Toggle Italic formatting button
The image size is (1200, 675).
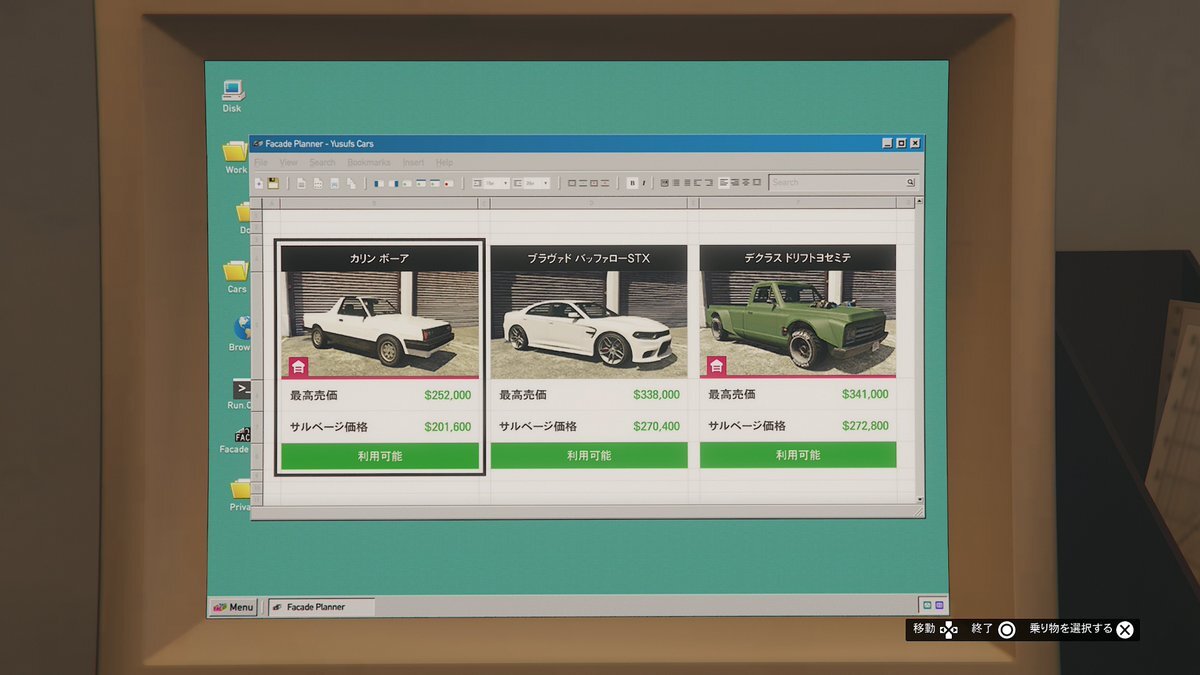644,183
